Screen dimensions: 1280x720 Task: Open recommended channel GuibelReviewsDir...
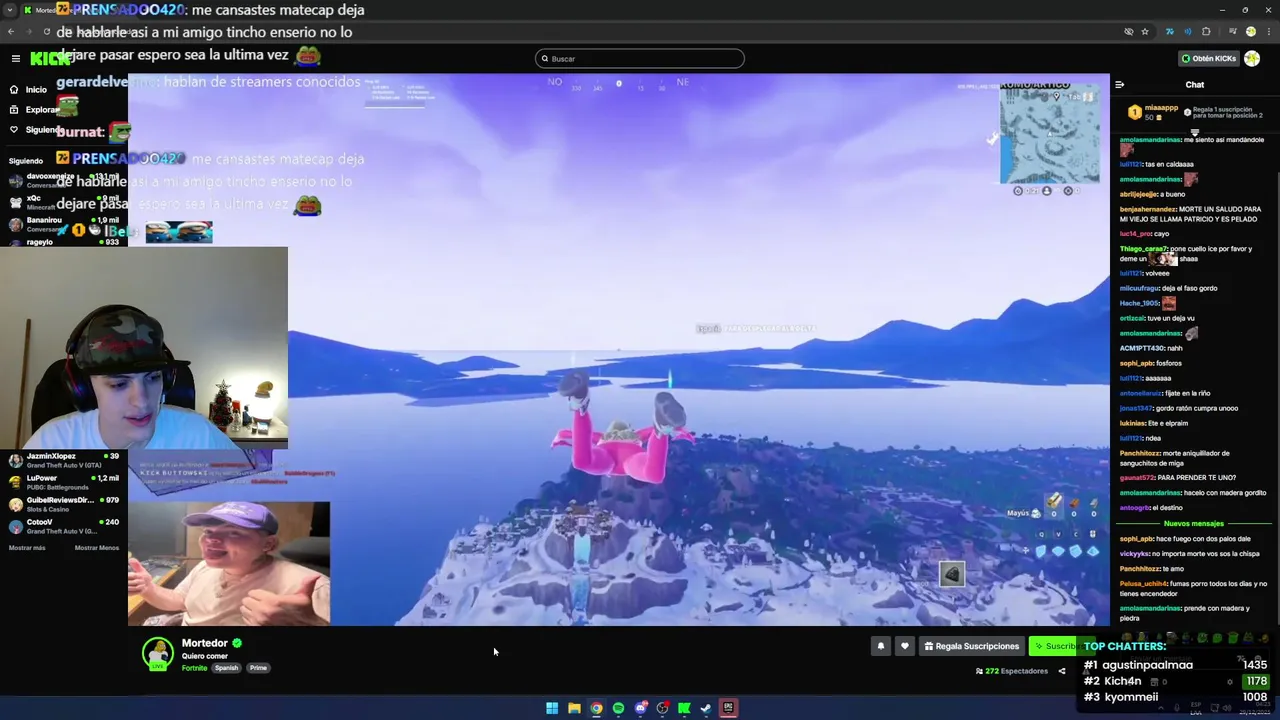[x=64, y=504]
